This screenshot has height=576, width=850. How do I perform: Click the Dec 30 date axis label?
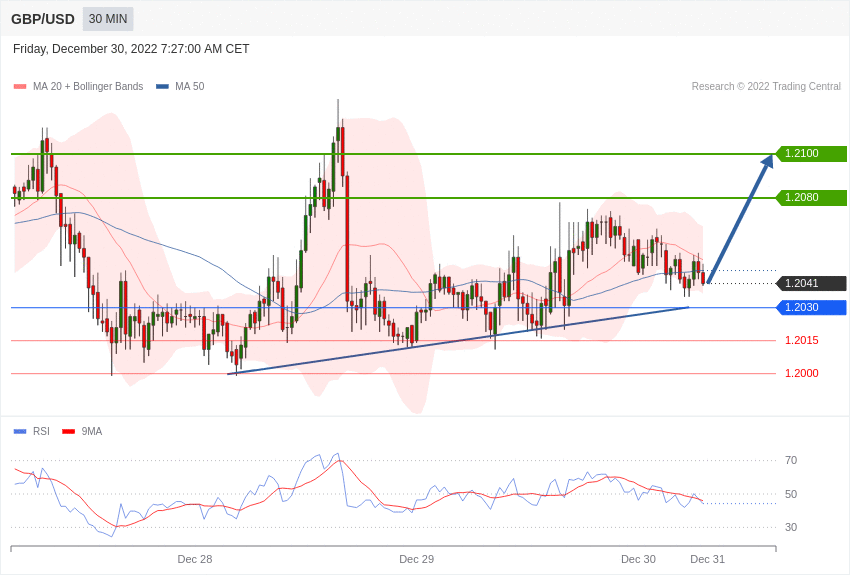(x=638, y=559)
